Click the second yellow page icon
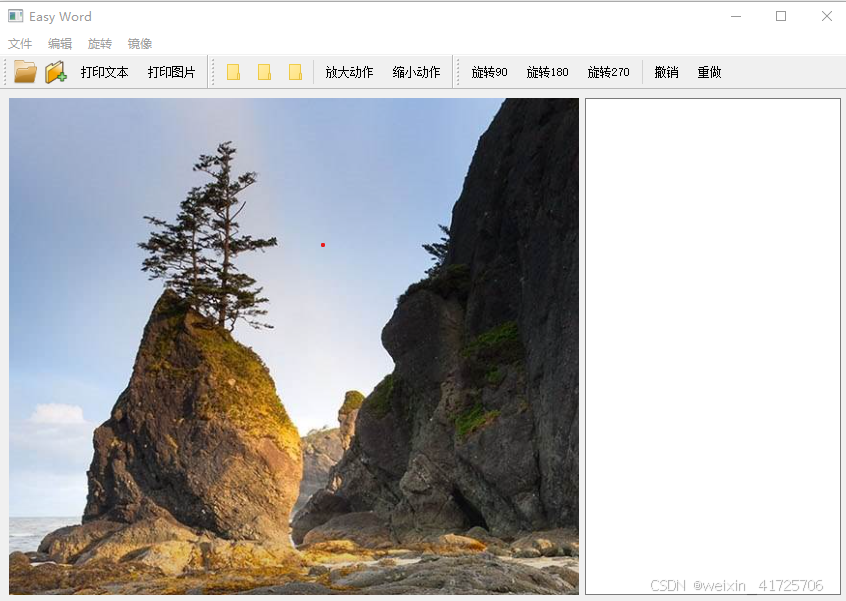The image size is (846, 601). tap(264, 72)
